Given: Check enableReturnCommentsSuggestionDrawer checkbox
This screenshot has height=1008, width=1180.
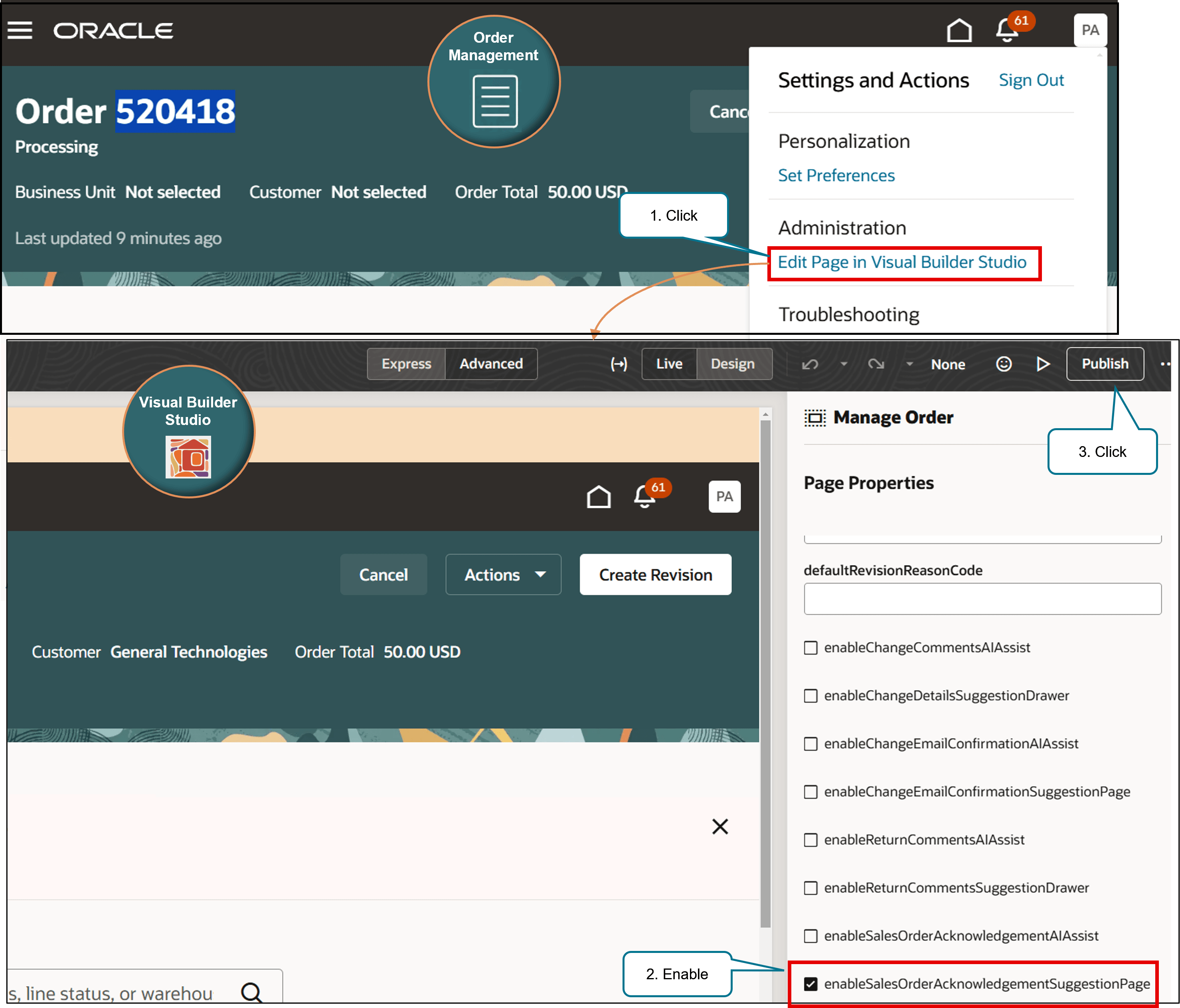Looking at the screenshot, I should 810,888.
